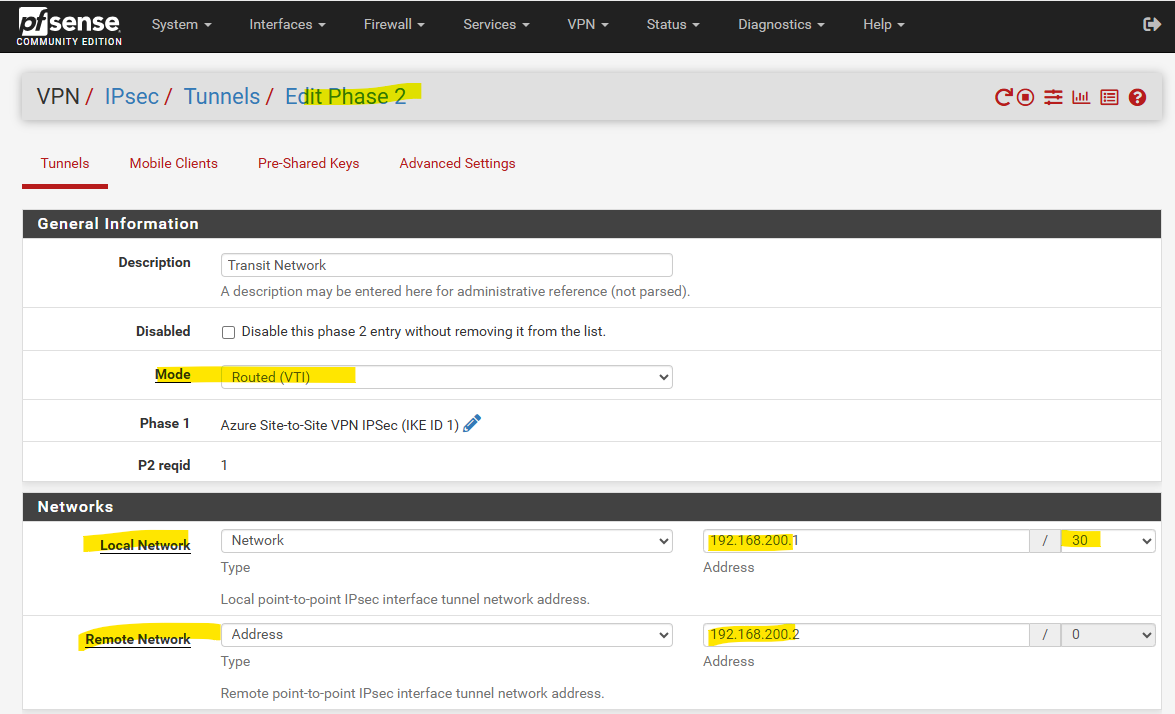
Task: Open the status chart icon
Action: pyautogui.click(x=1081, y=97)
